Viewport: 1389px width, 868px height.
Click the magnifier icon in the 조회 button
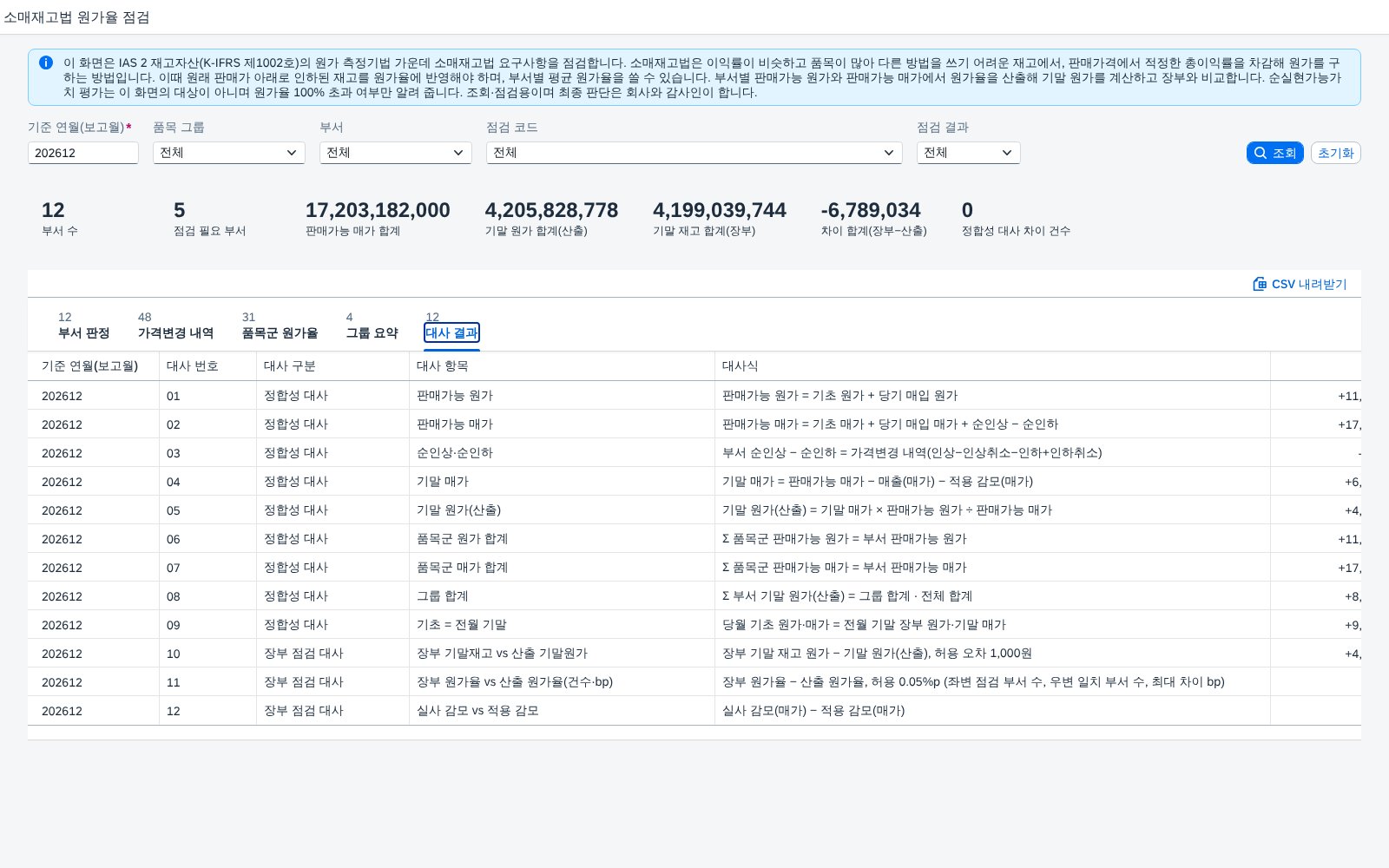(x=1261, y=153)
